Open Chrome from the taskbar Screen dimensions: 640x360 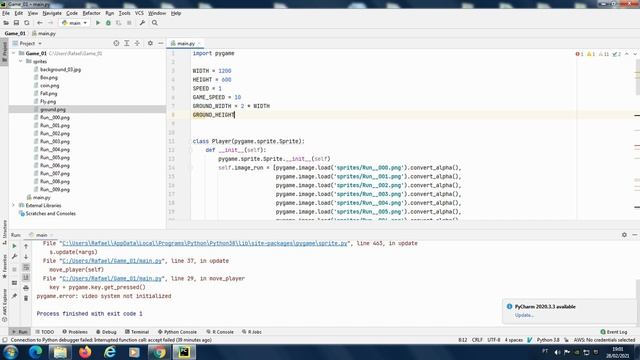159,352
